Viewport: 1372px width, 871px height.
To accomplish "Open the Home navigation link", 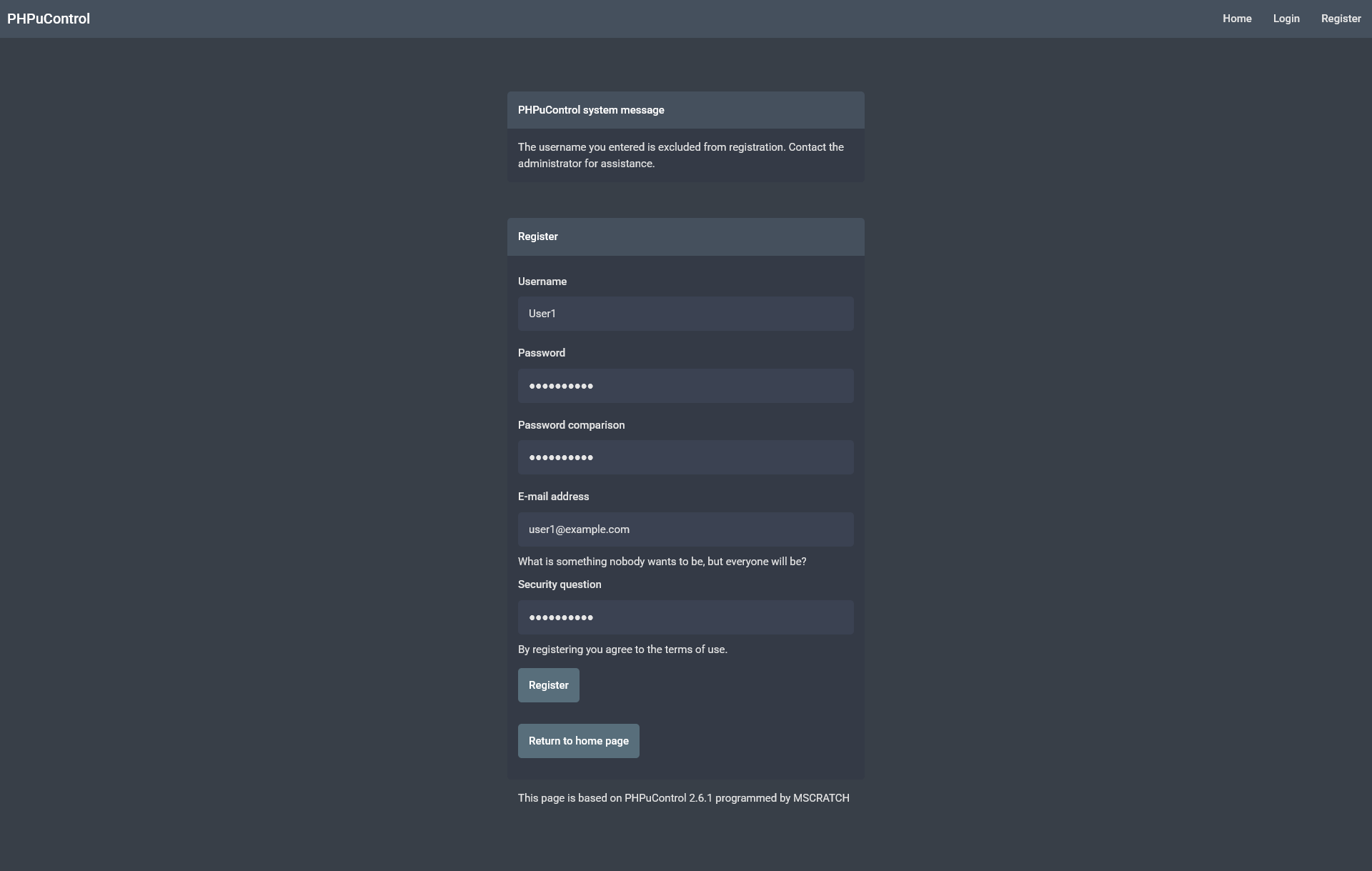I will [x=1237, y=19].
